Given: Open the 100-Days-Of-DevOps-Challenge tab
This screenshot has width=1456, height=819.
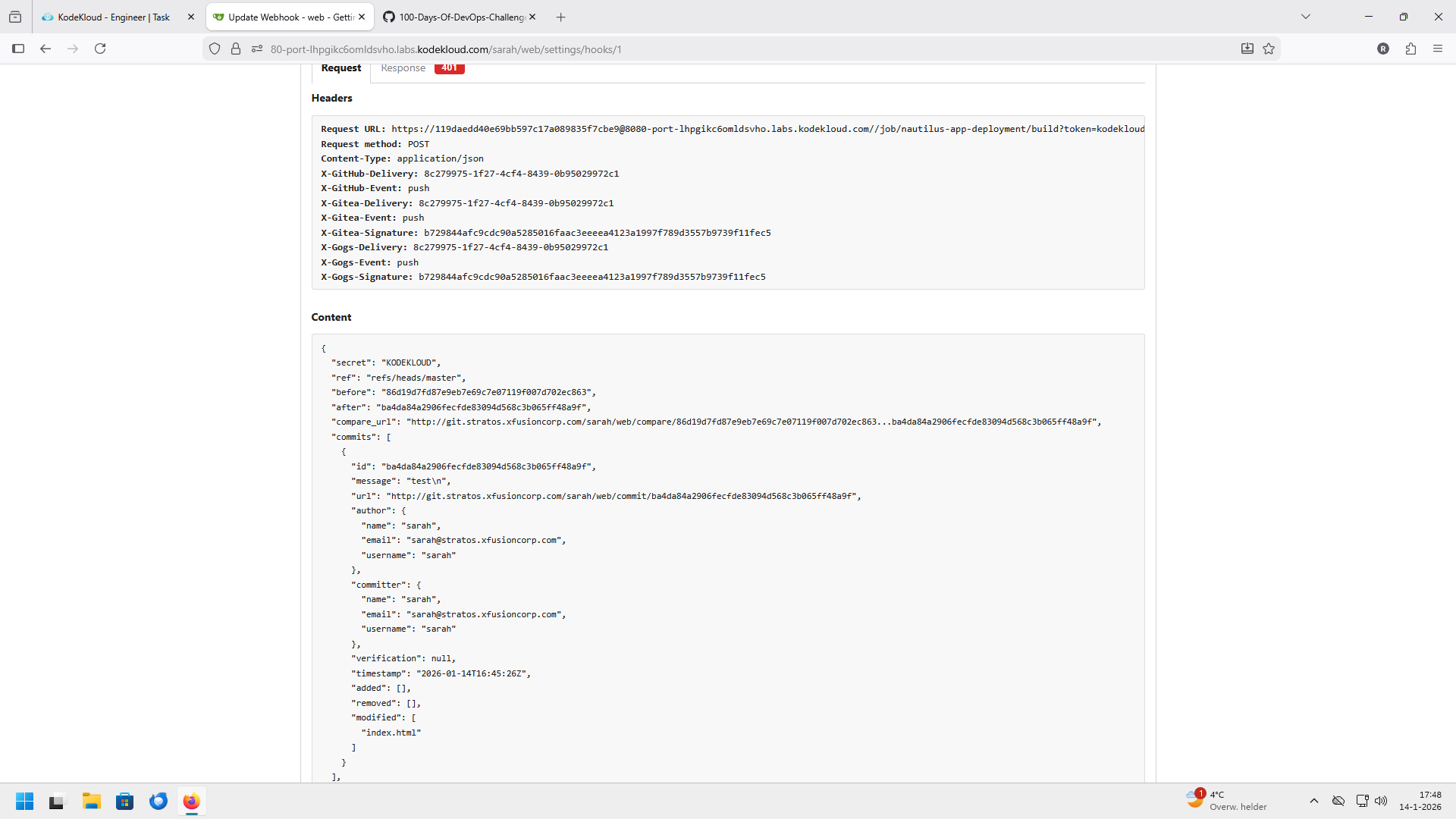Looking at the screenshot, I should coord(455,17).
